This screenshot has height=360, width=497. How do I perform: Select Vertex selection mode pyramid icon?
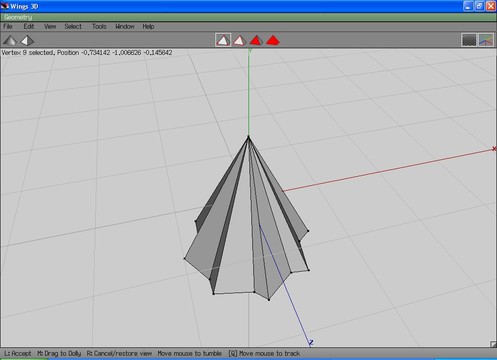[x=223, y=40]
